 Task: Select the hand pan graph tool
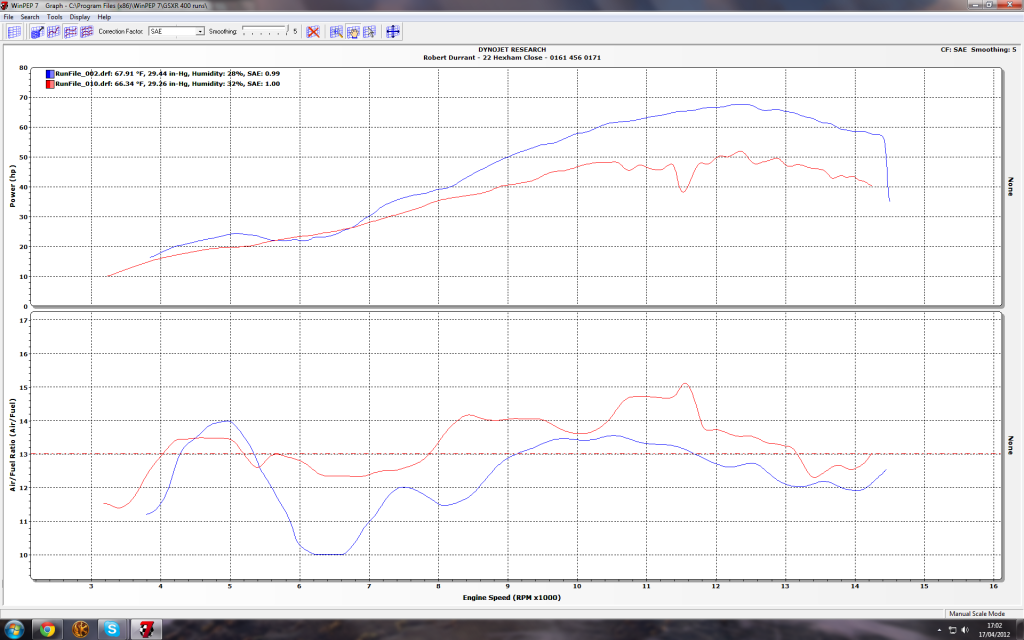pos(353,31)
